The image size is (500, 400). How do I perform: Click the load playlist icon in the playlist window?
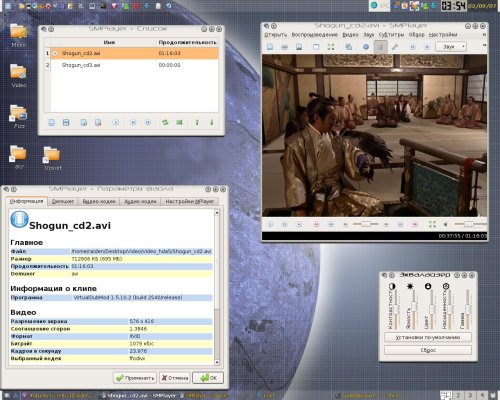(x=52, y=122)
